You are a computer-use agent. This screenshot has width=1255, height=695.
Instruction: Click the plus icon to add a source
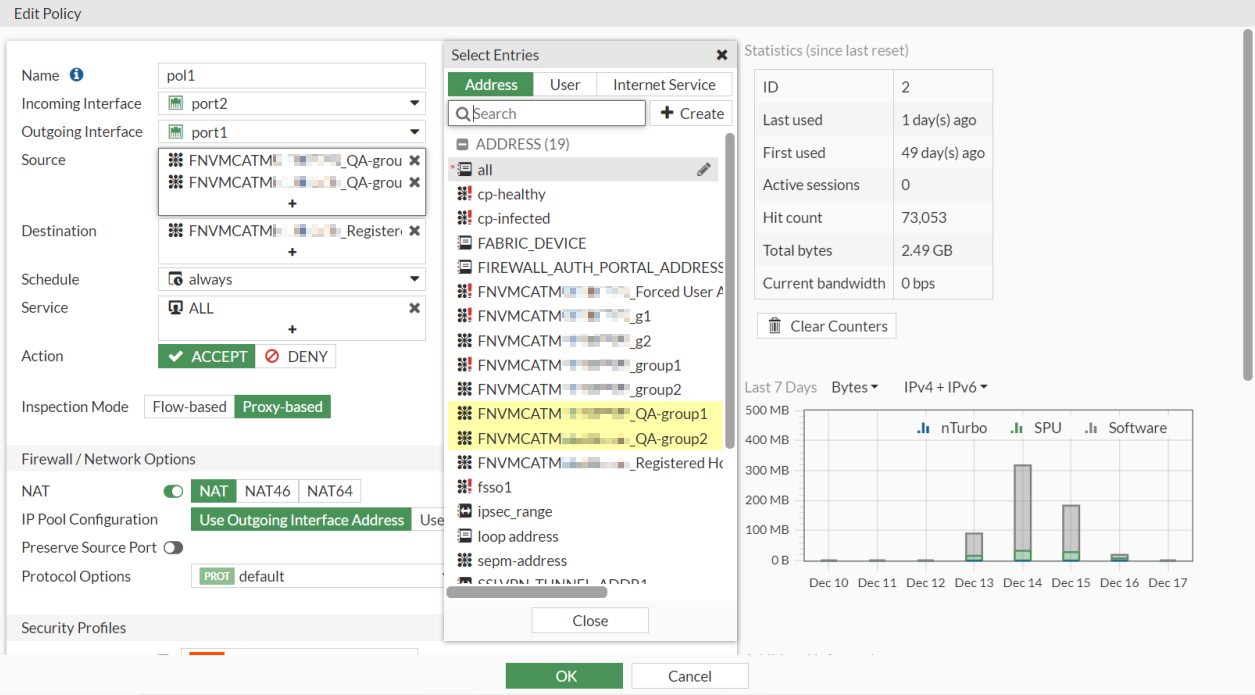click(x=292, y=204)
